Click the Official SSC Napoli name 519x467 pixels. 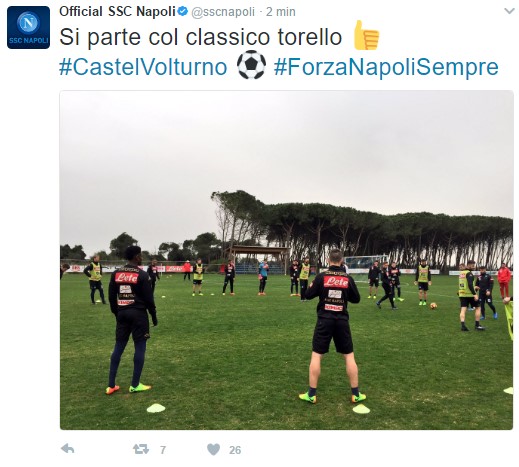(x=117, y=11)
